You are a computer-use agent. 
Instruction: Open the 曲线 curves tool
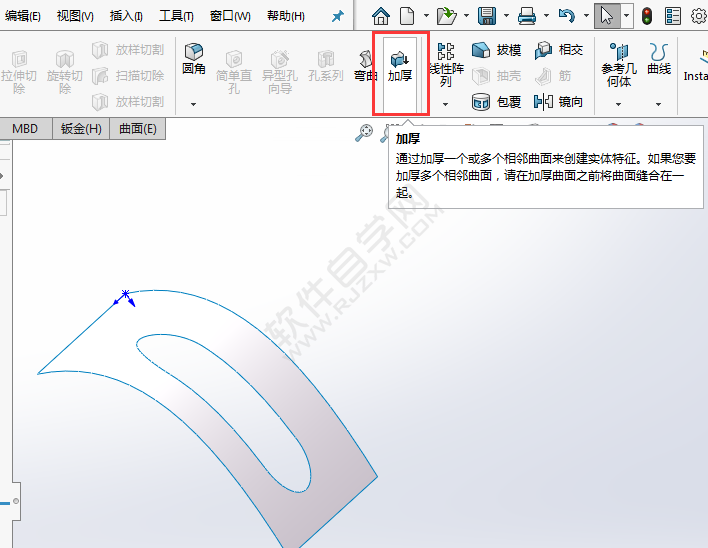pos(659,59)
